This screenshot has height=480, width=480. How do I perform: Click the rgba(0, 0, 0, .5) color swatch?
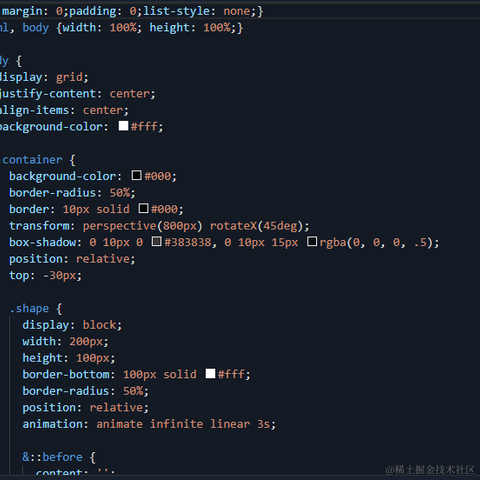(312, 241)
